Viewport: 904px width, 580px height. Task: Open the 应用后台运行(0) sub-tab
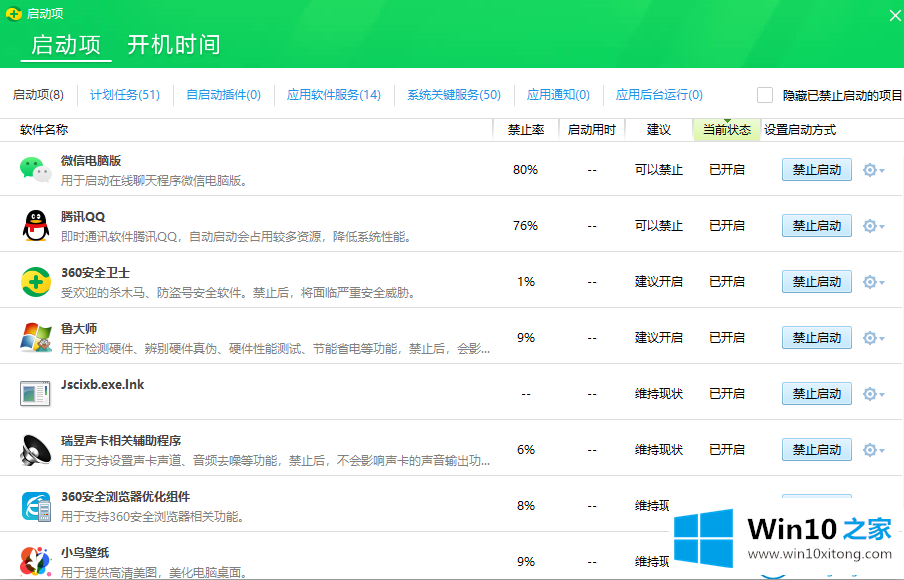[x=659, y=95]
